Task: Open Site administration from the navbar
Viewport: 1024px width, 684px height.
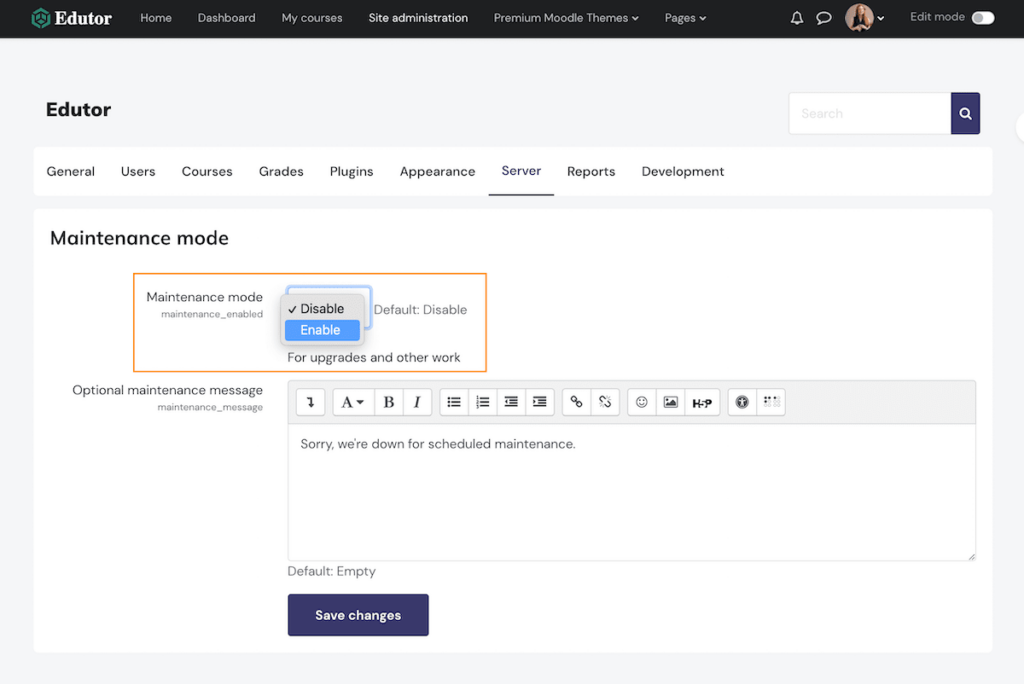Action: point(418,17)
